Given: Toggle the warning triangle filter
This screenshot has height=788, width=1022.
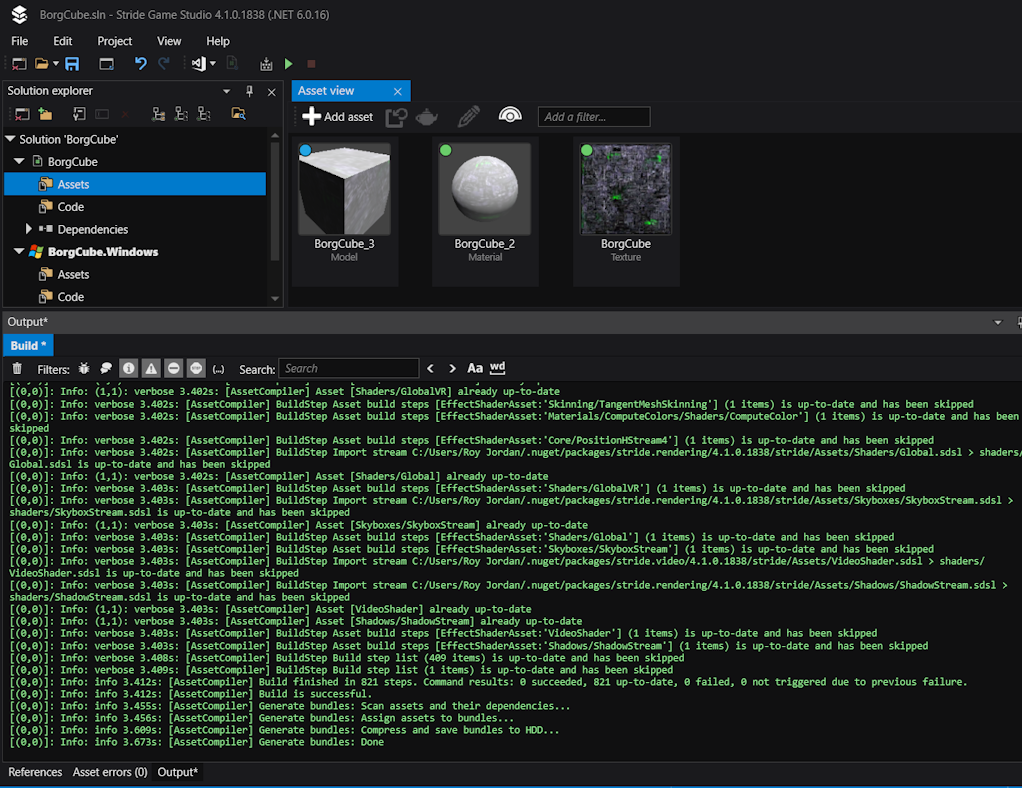Looking at the screenshot, I should tap(150, 369).
